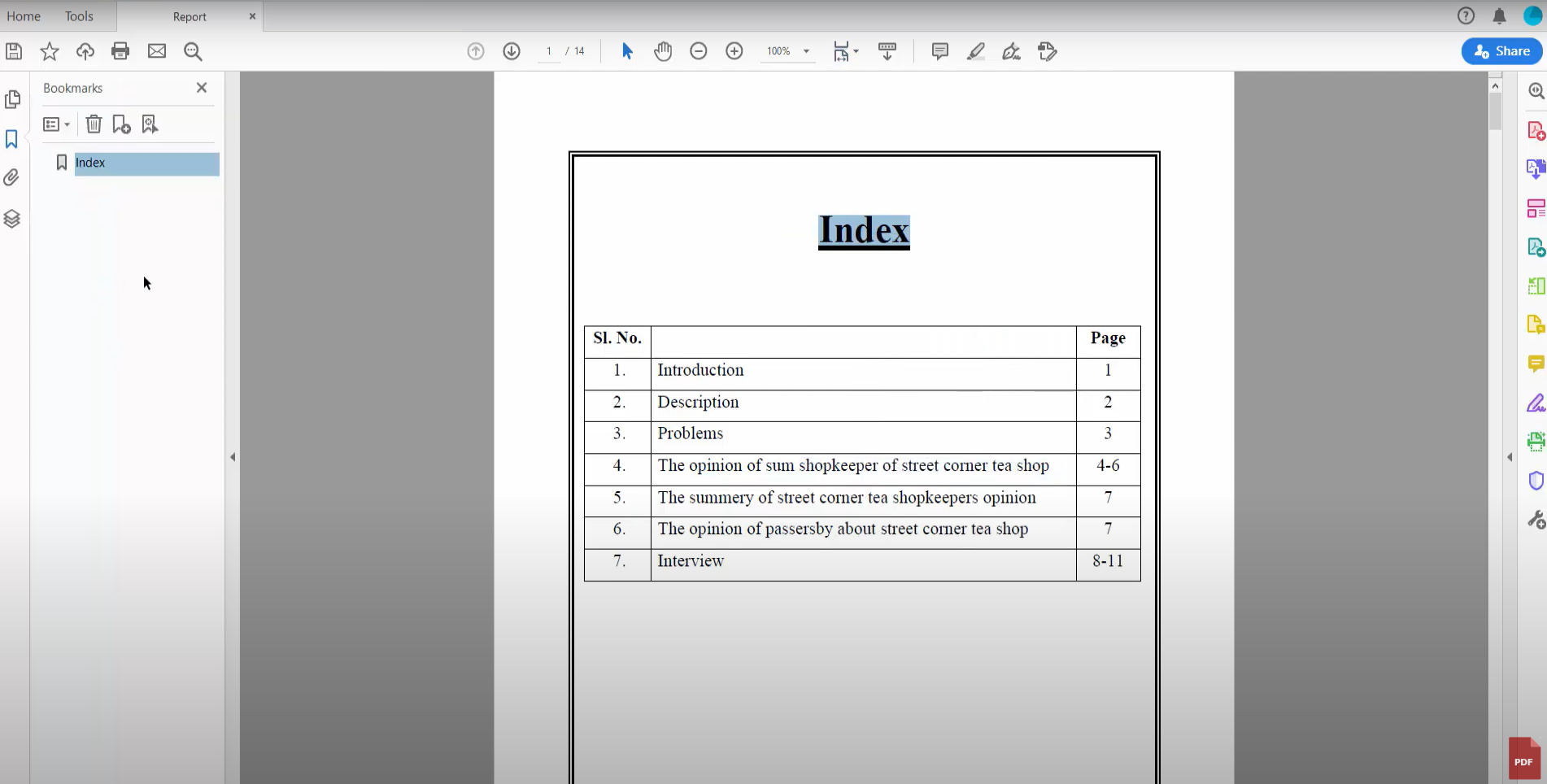Toggle the Attachments paperclip panel
The width and height of the screenshot is (1547, 784).
pyautogui.click(x=13, y=177)
